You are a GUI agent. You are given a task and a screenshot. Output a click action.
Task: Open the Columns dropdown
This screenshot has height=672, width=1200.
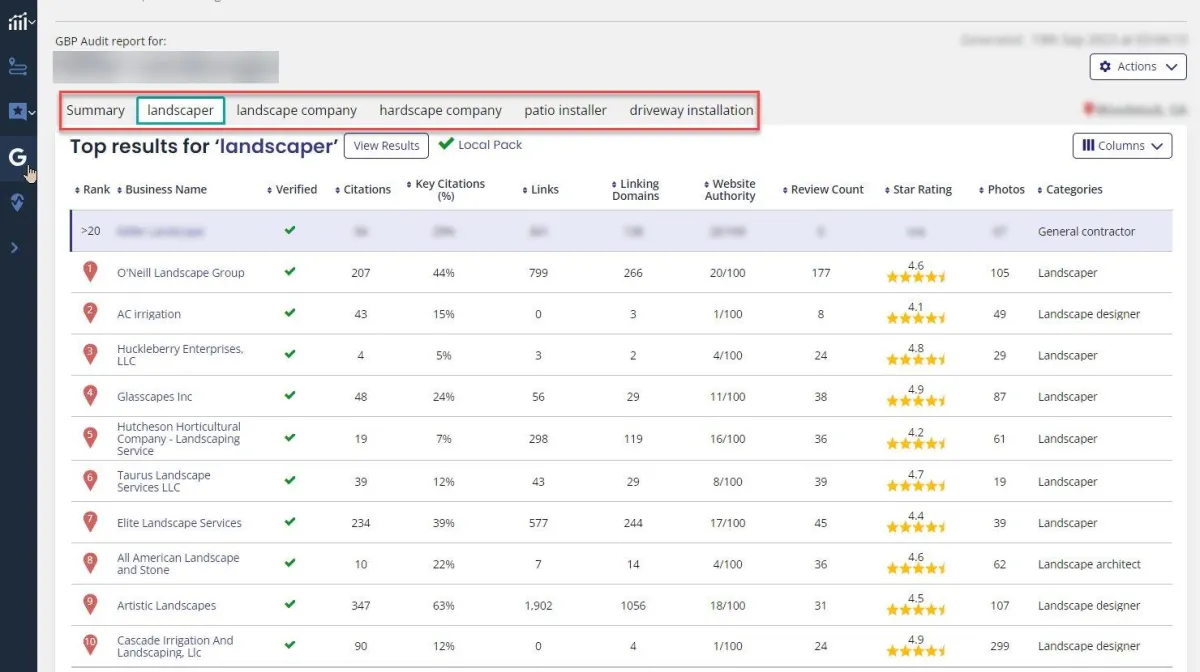[1121, 146]
